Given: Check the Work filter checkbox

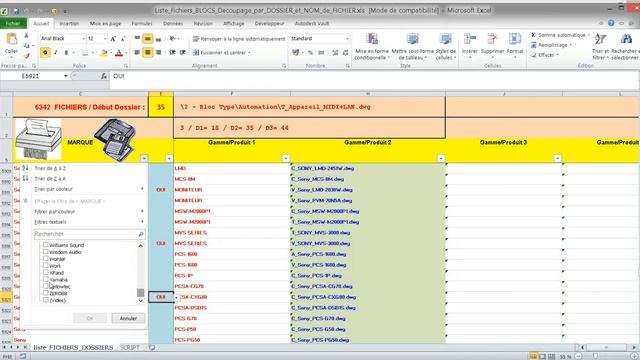Looking at the screenshot, I should [46, 265].
